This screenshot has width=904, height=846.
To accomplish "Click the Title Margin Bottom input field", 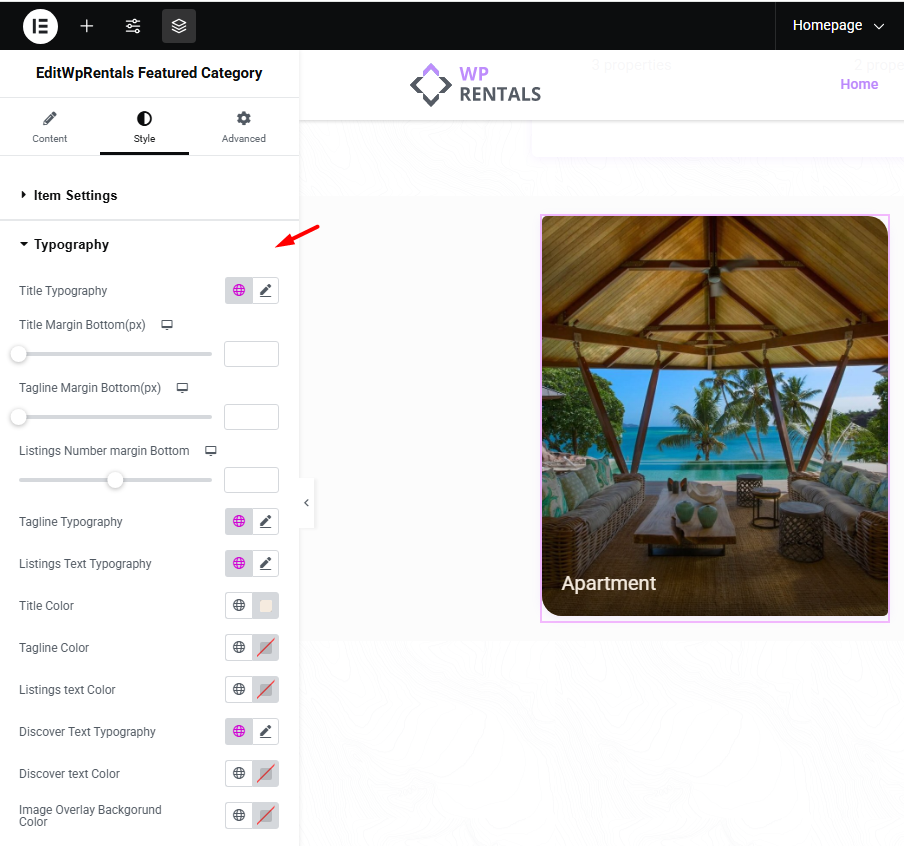I will point(251,354).
